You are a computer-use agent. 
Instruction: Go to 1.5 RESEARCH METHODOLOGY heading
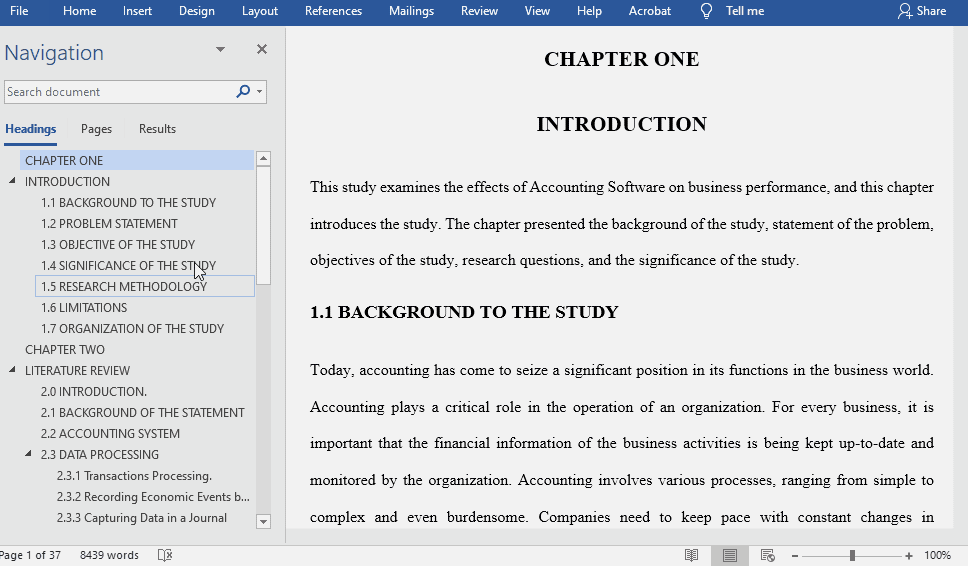(145, 286)
